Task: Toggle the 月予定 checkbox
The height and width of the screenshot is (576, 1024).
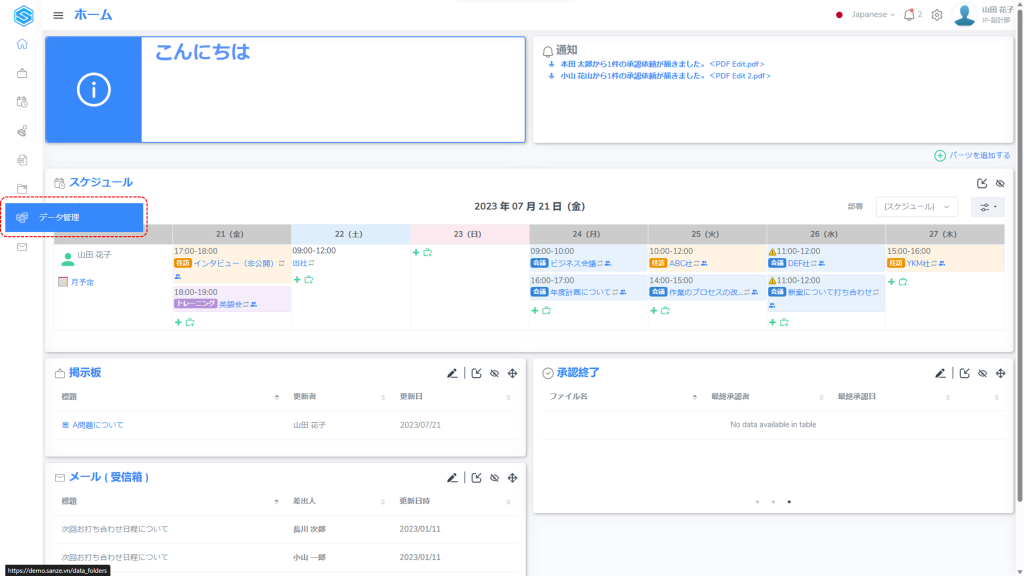Action: point(63,282)
